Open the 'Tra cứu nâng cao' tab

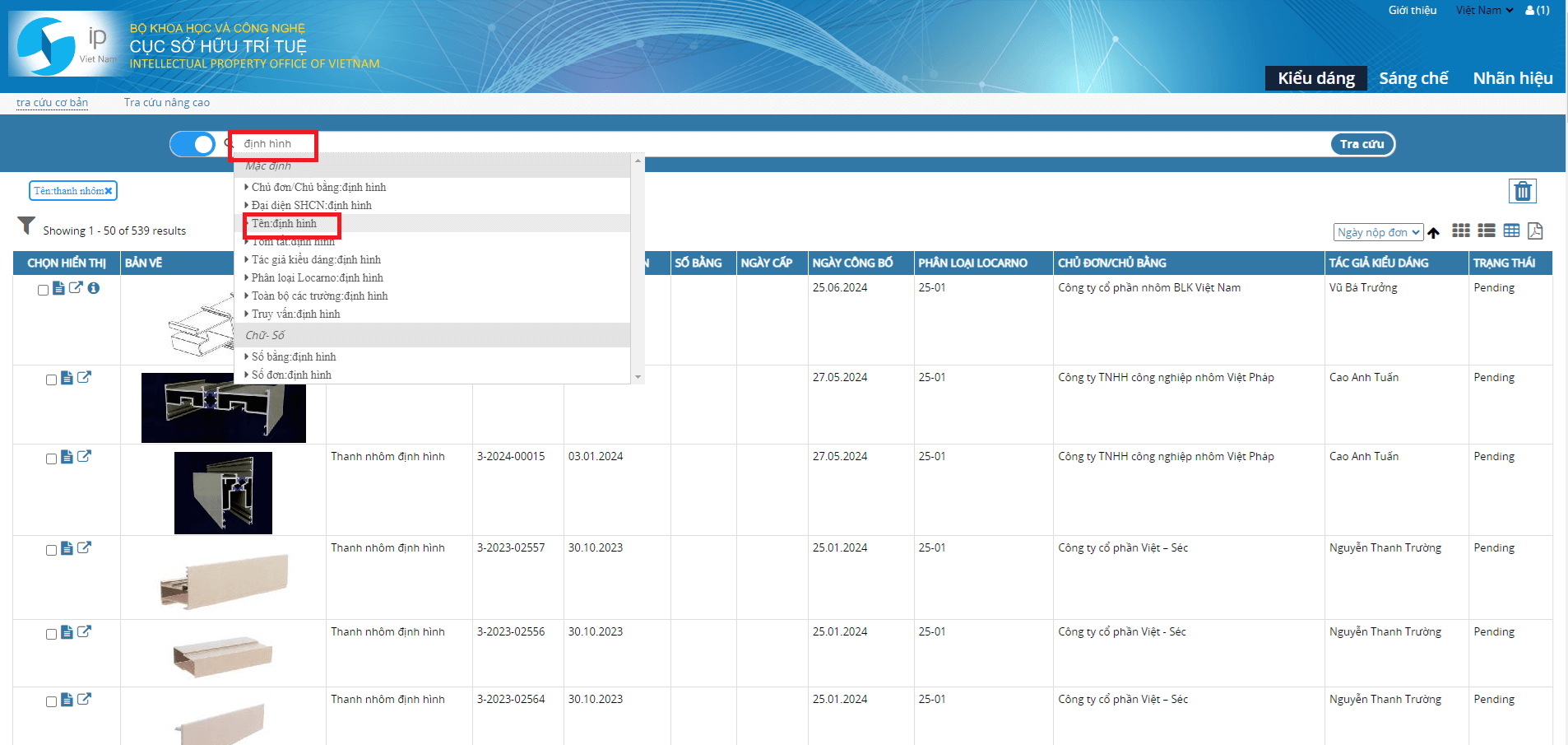(166, 103)
